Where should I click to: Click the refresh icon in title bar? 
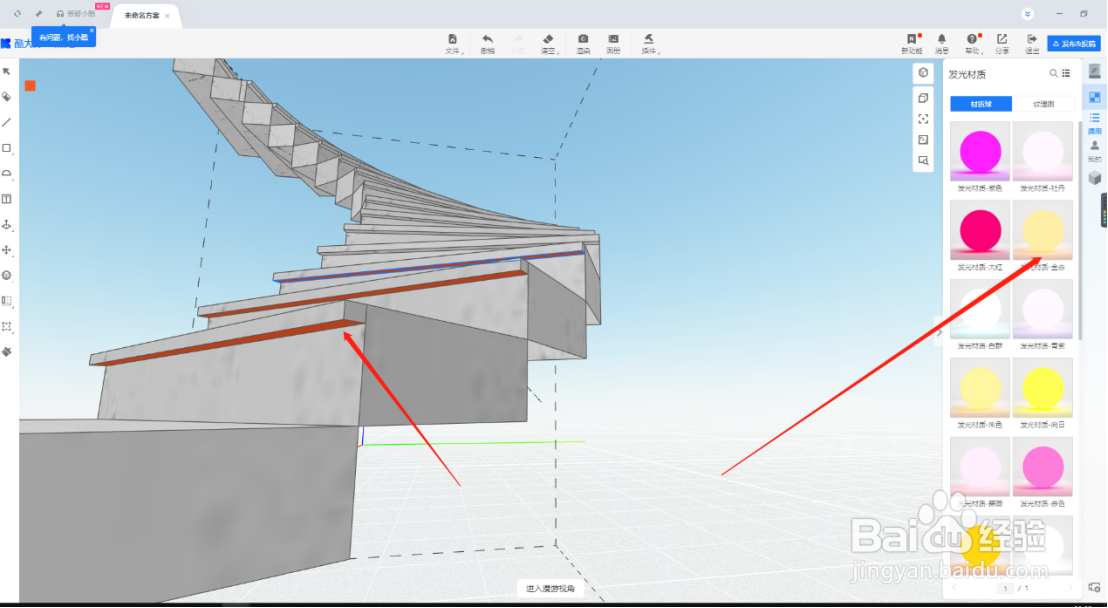pyautogui.click(x=18, y=13)
